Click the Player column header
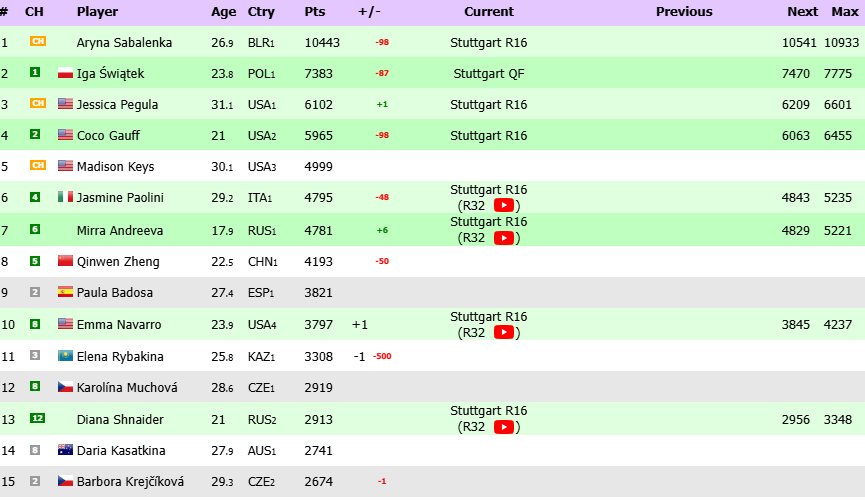The image size is (865, 500). (97, 12)
